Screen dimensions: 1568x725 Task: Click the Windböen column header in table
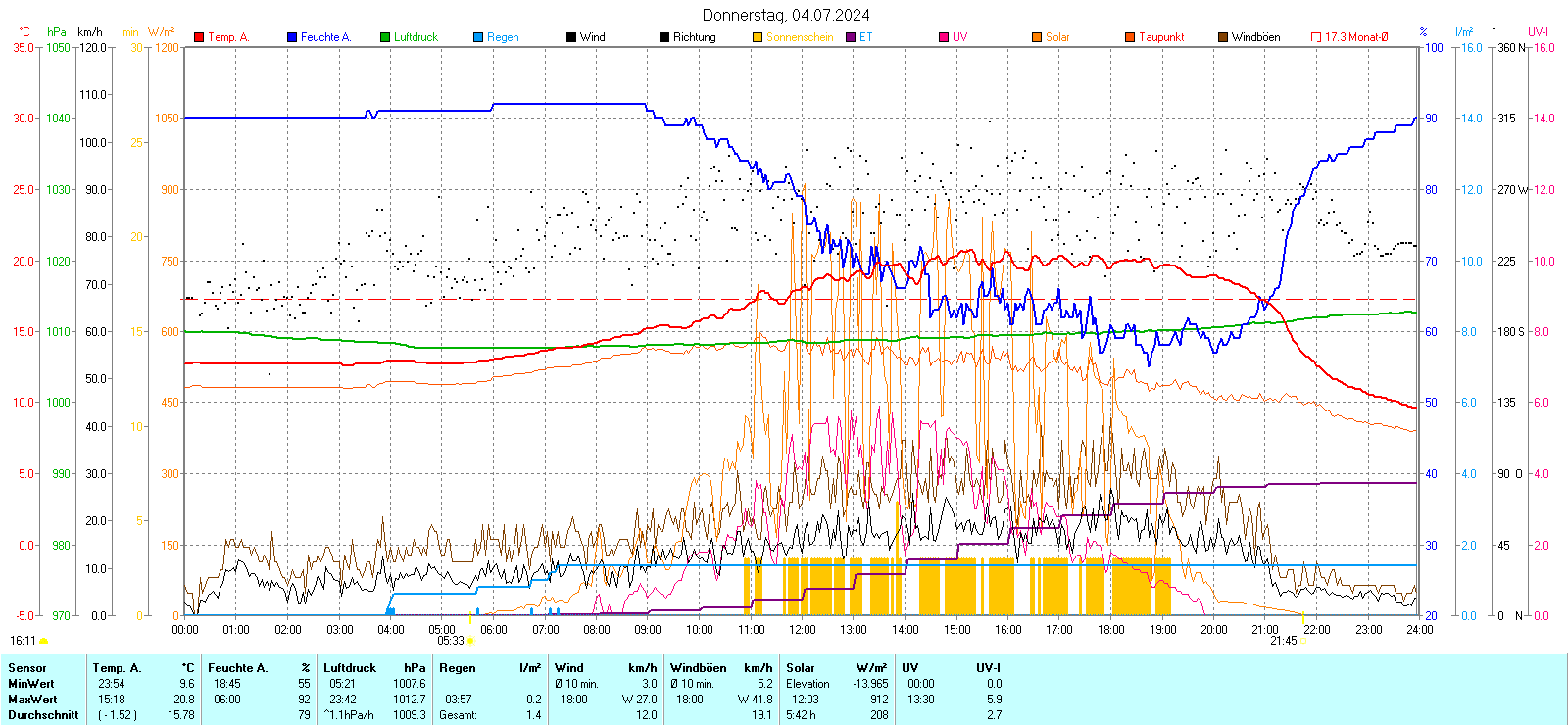click(698, 668)
